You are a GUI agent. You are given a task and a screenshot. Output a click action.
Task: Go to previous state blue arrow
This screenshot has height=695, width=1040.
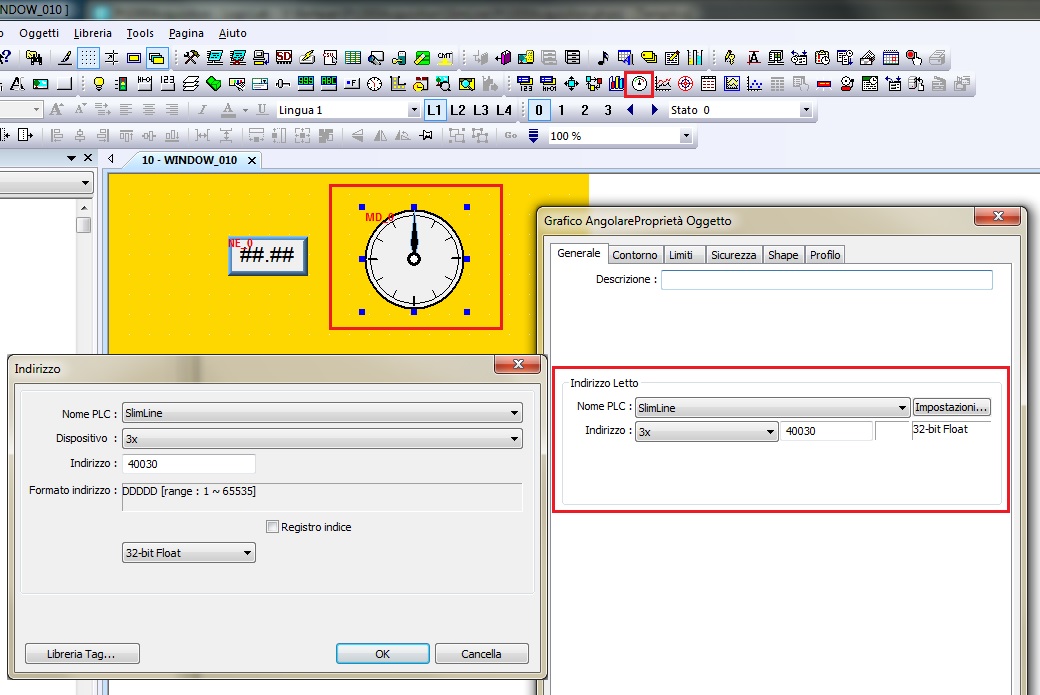(631, 110)
